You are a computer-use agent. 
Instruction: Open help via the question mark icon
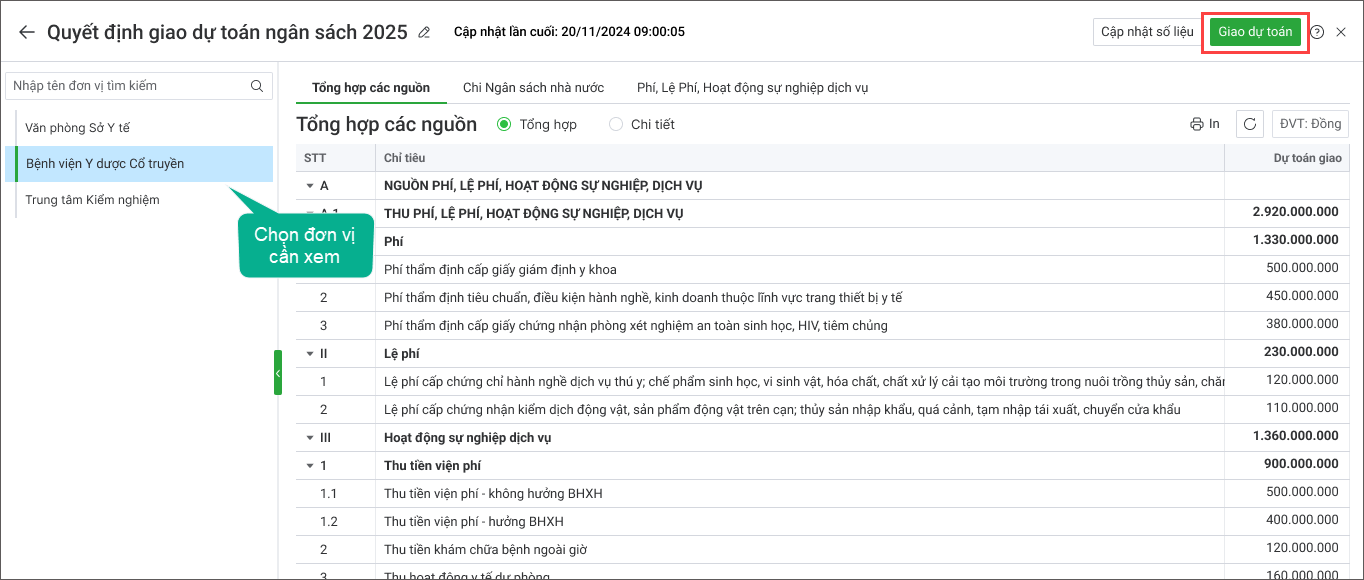coord(1317,32)
